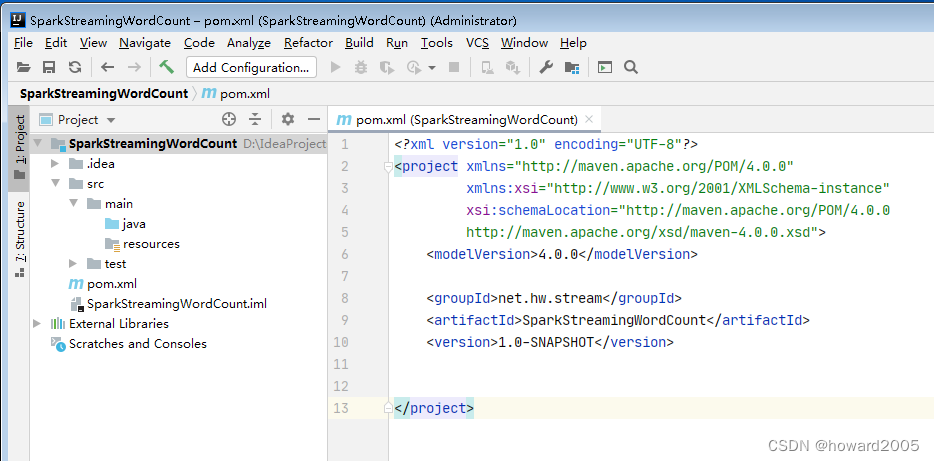The width and height of the screenshot is (934, 461).
Task: Open the Code menu
Action: 199,43
